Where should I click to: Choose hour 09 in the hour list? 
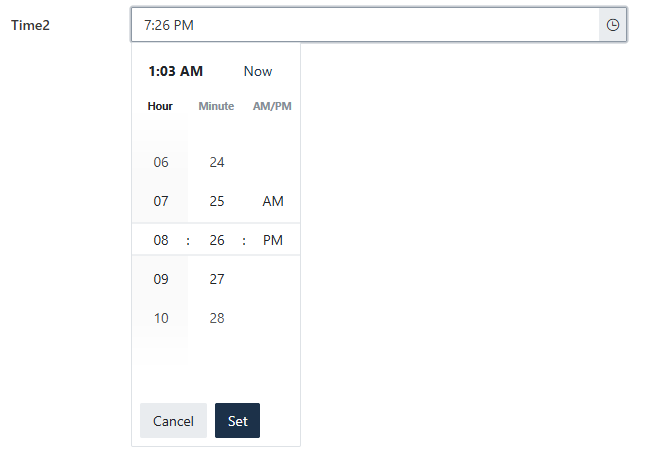coord(161,279)
